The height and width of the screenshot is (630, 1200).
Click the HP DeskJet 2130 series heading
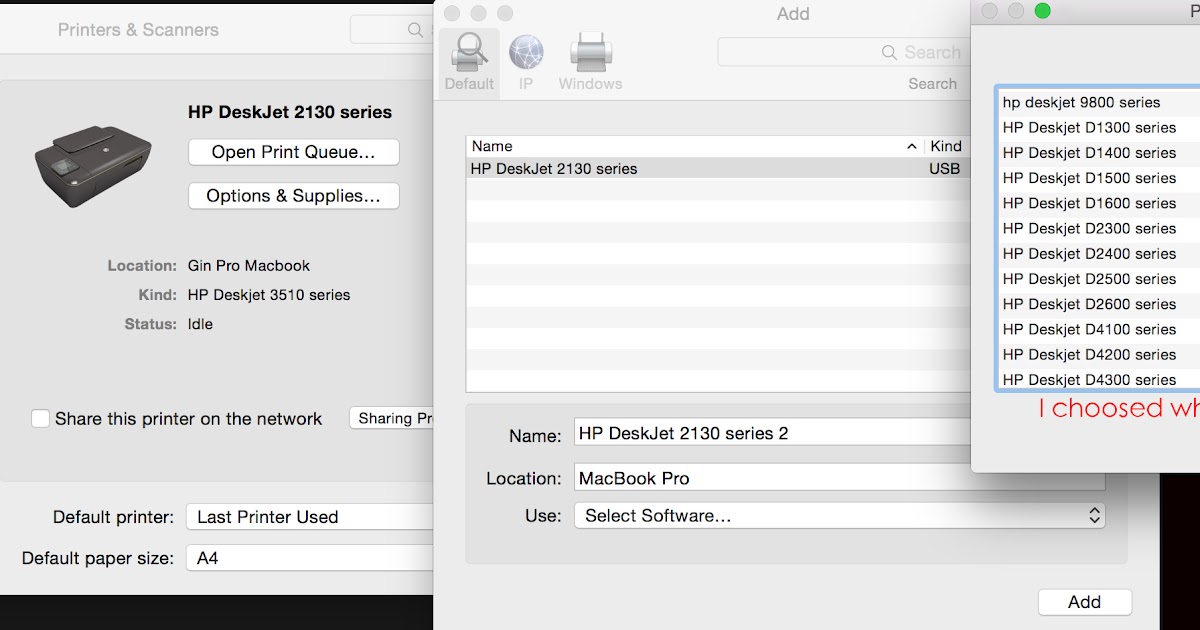click(290, 112)
